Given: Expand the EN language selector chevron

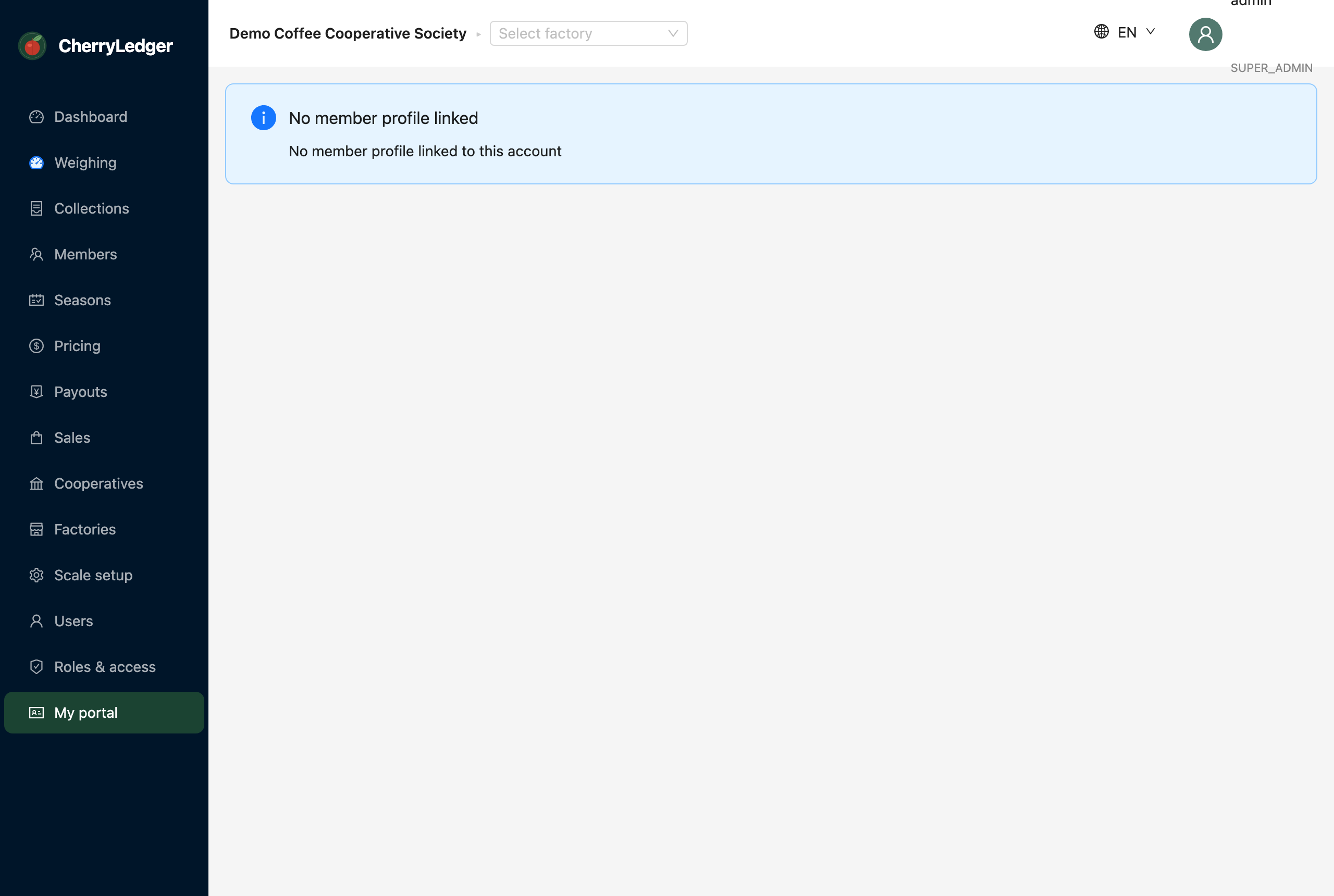Looking at the screenshot, I should (1151, 32).
